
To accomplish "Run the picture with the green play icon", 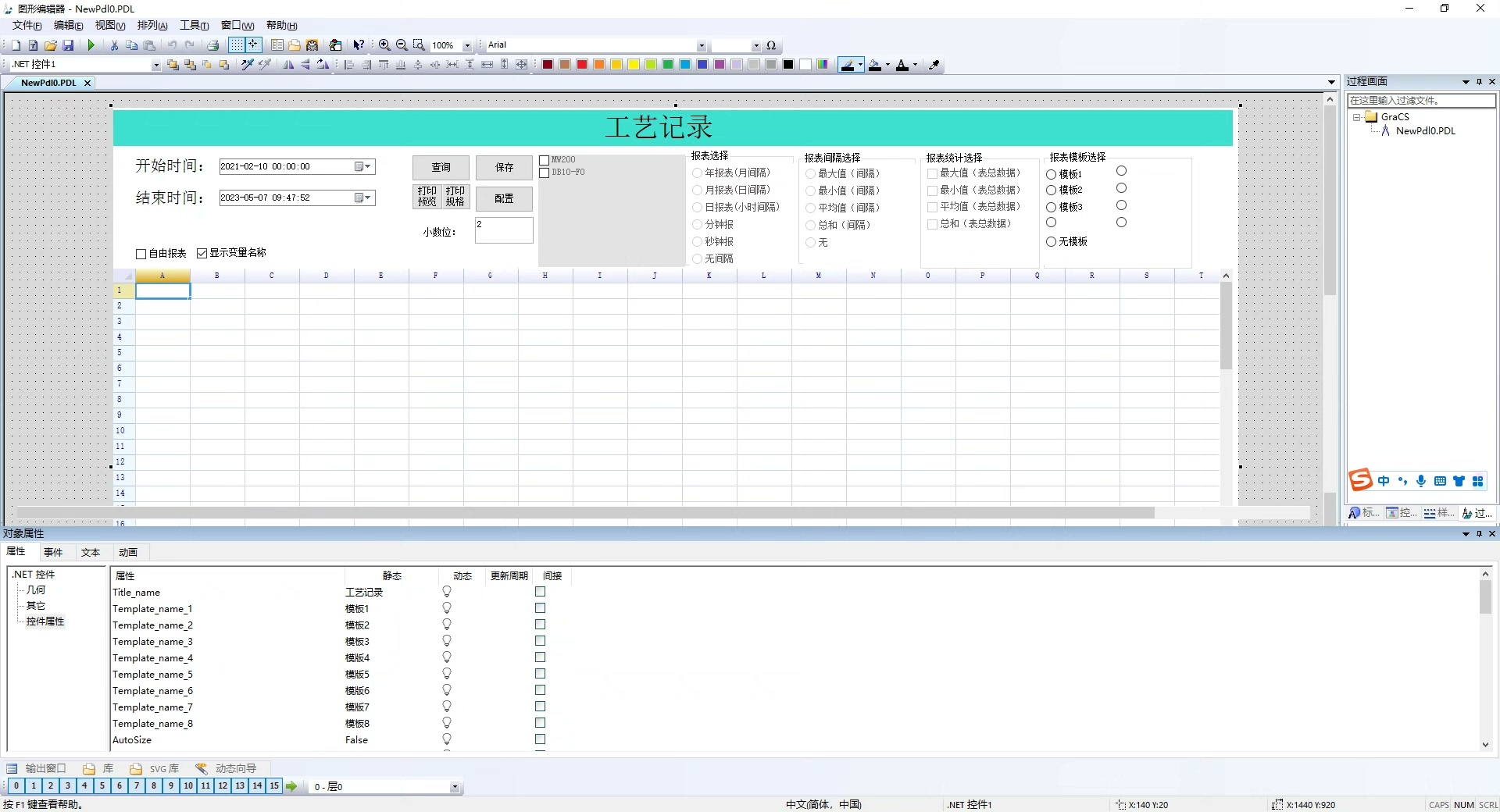I will pyautogui.click(x=91, y=45).
